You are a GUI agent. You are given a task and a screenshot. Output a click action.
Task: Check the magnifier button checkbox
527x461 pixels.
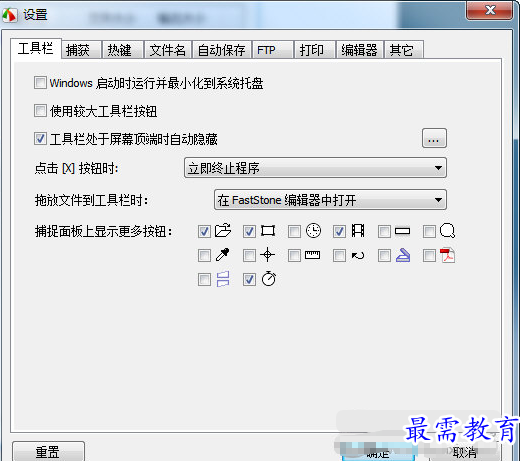(x=429, y=232)
